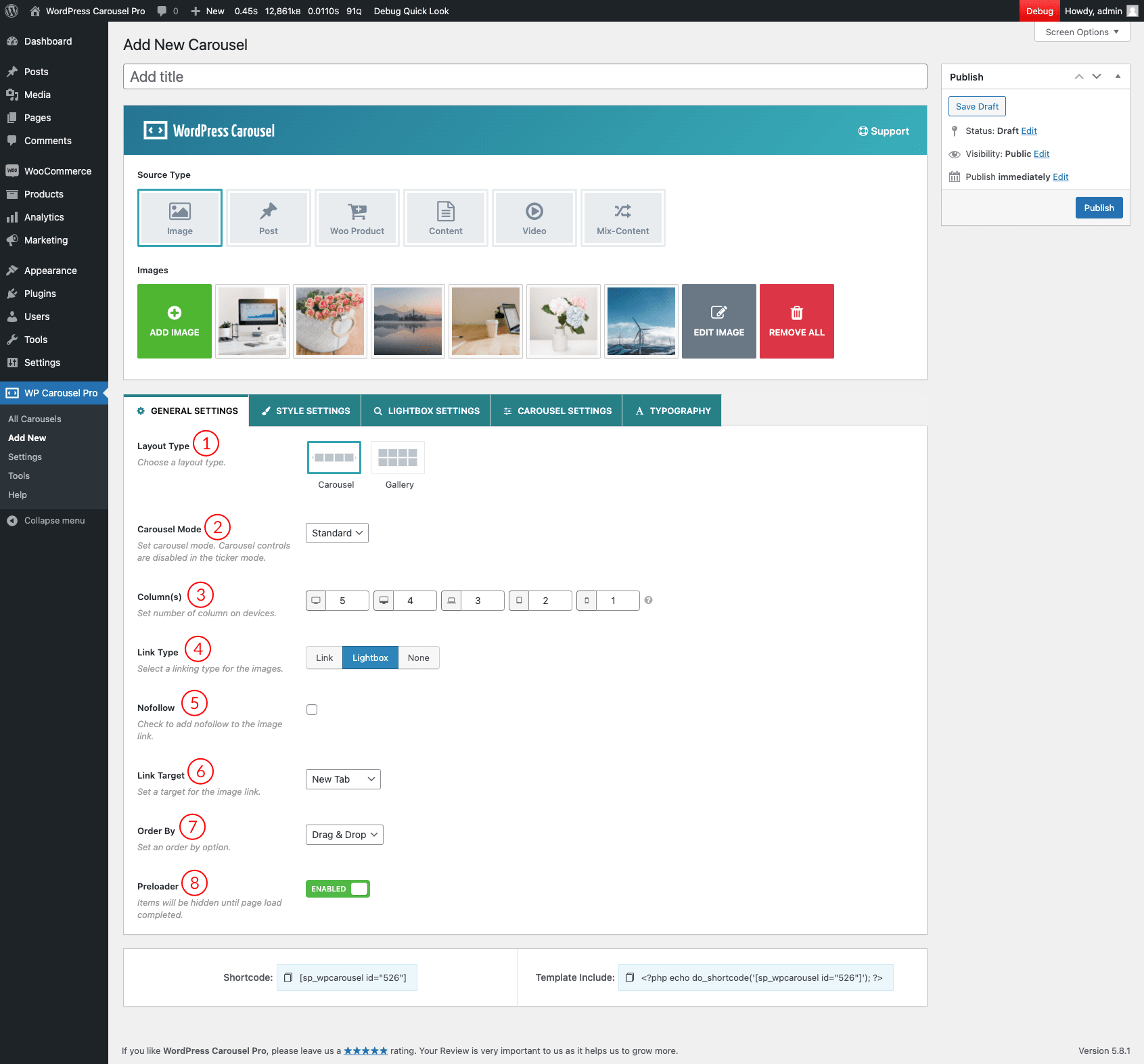Set Link Type to None
The width and height of the screenshot is (1144, 1064).
coord(418,657)
